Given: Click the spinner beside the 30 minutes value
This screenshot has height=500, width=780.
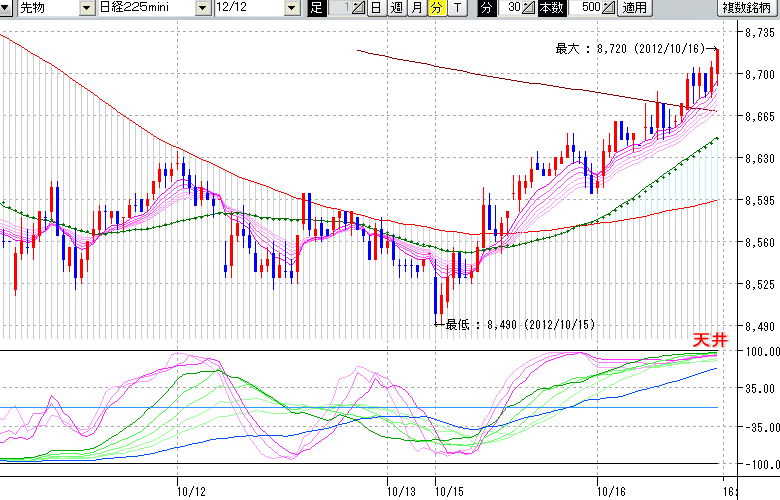Looking at the screenshot, I should tap(528, 8).
